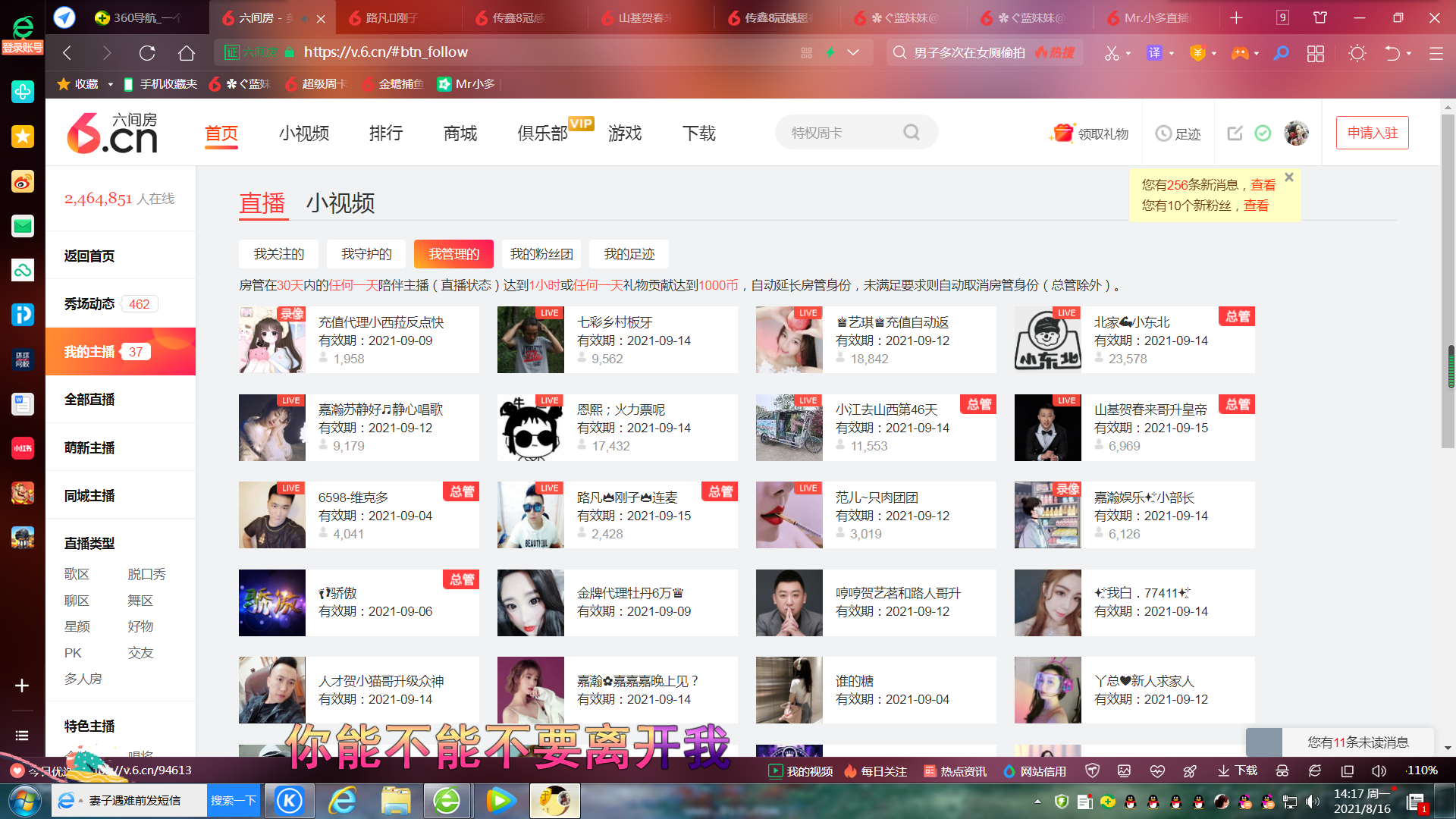Image resolution: width=1456 pixels, height=819 pixels.
Task: Expand the screenshot tool dropdown arrow
Action: [1128, 53]
